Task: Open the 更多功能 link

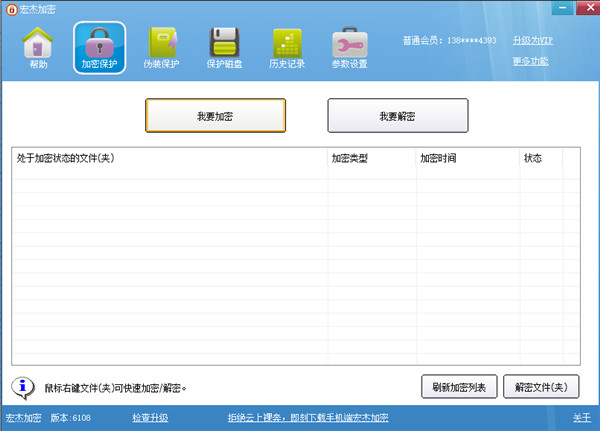Action: click(x=530, y=61)
